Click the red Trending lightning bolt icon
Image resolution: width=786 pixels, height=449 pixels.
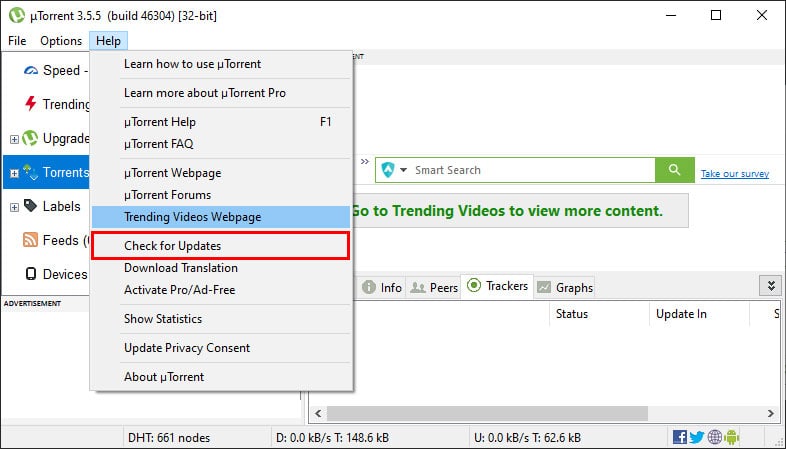point(31,104)
